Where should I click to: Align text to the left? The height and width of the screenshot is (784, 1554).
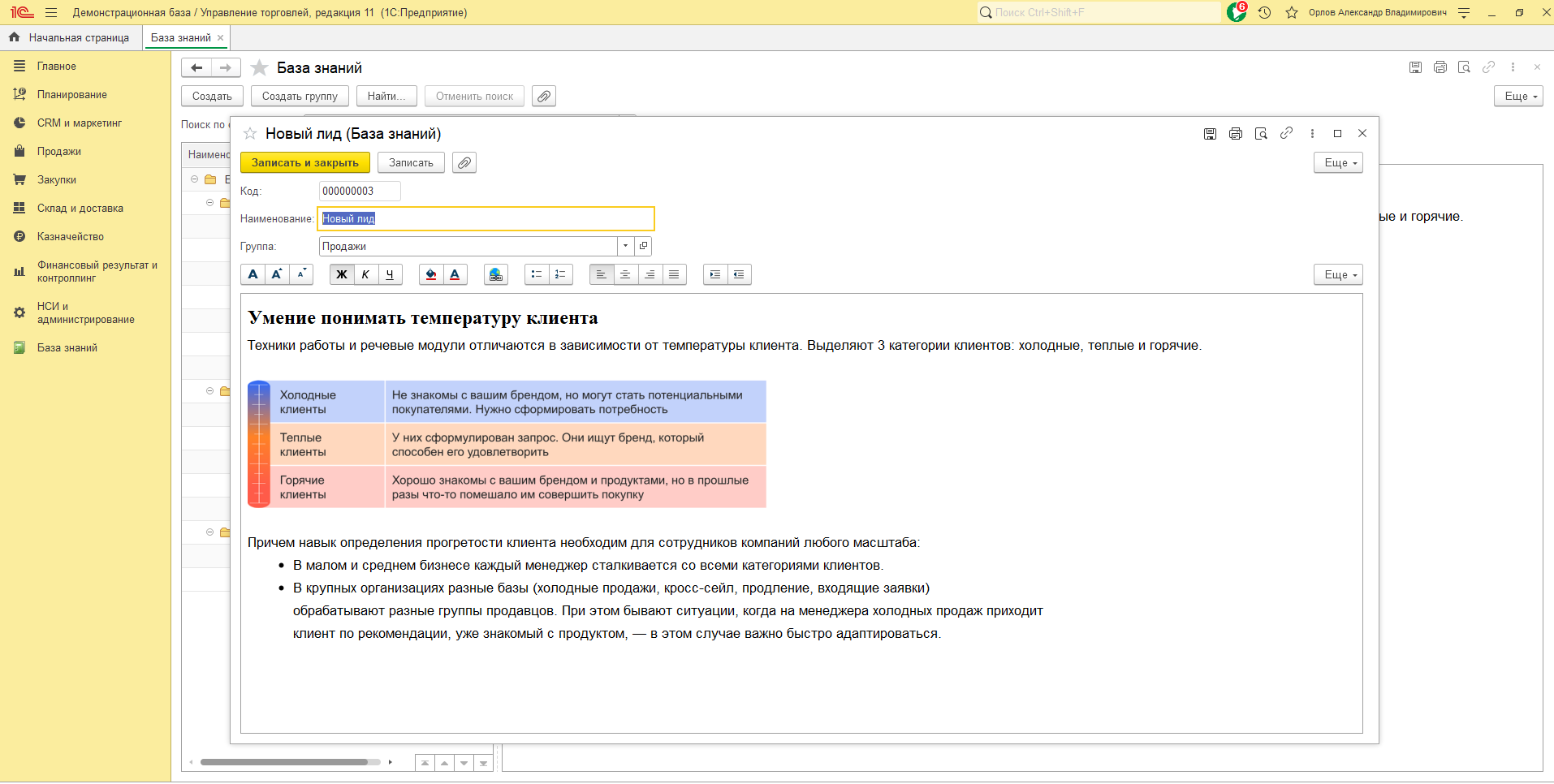pos(602,274)
